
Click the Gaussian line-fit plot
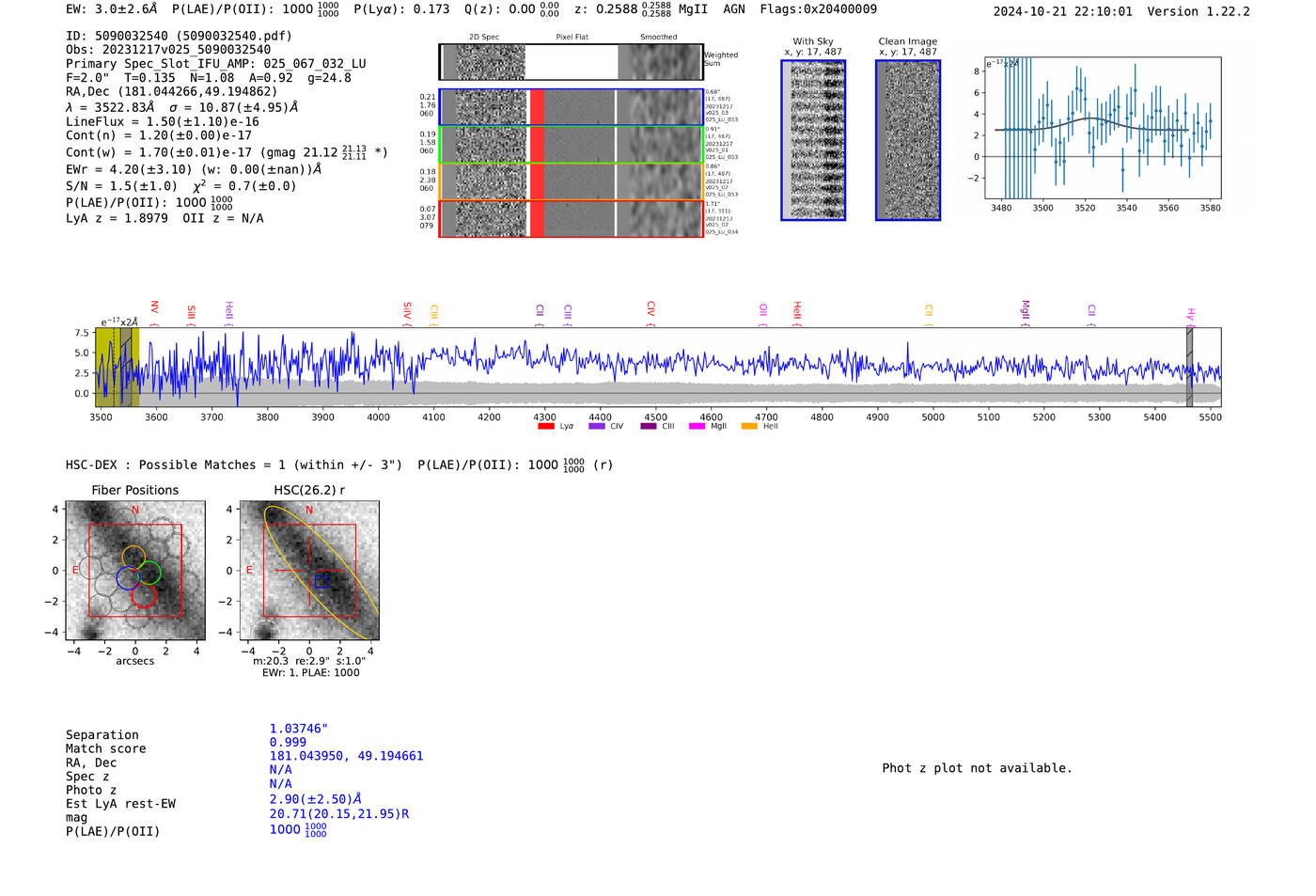click(x=1104, y=128)
